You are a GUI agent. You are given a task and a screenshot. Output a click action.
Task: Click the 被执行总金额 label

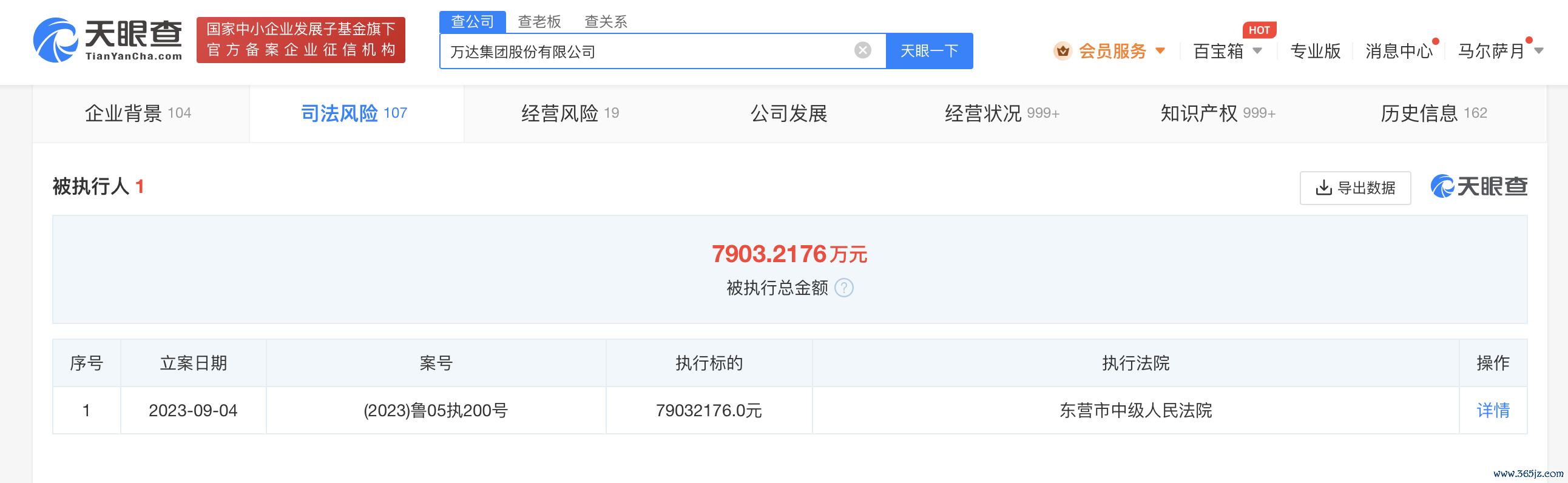tap(777, 288)
